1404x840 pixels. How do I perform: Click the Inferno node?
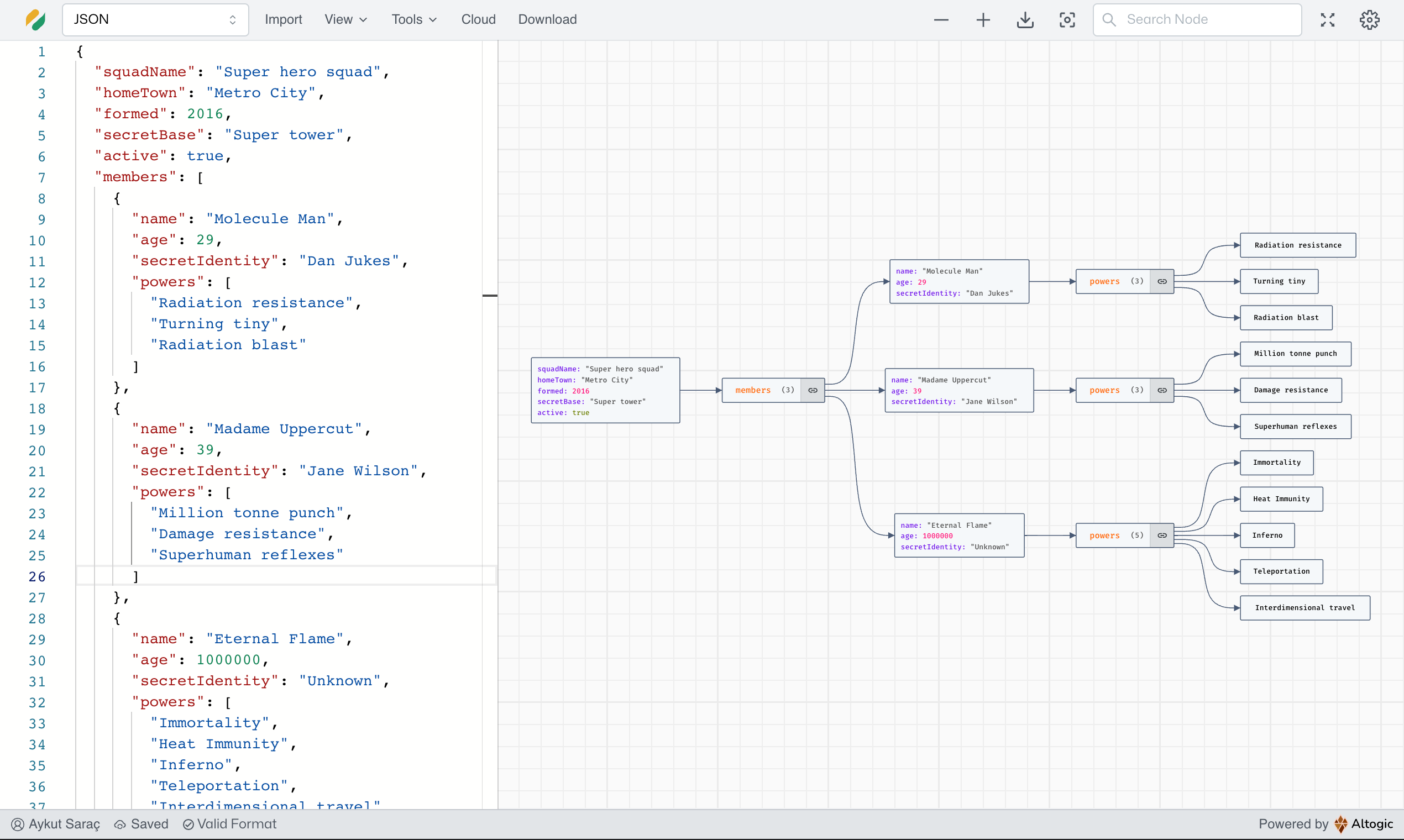click(x=1267, y=535)
